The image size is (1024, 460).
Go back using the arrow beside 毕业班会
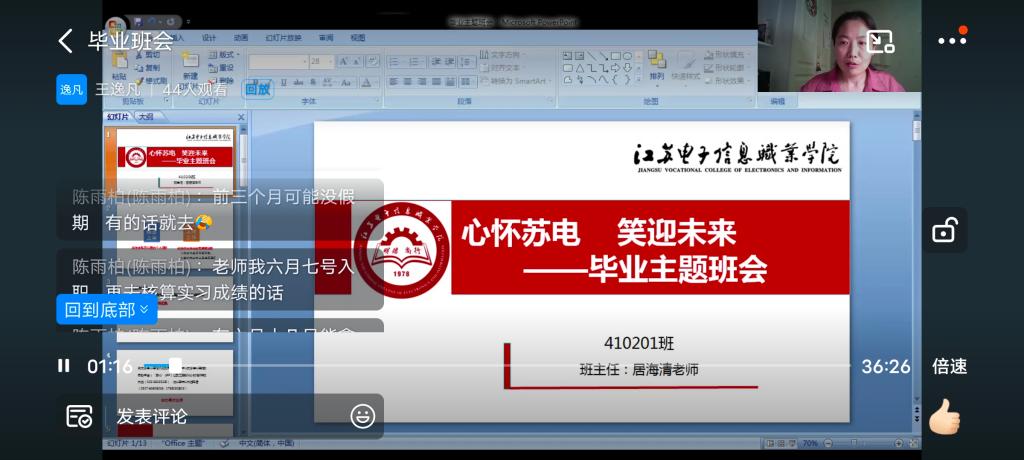point(65,41)
